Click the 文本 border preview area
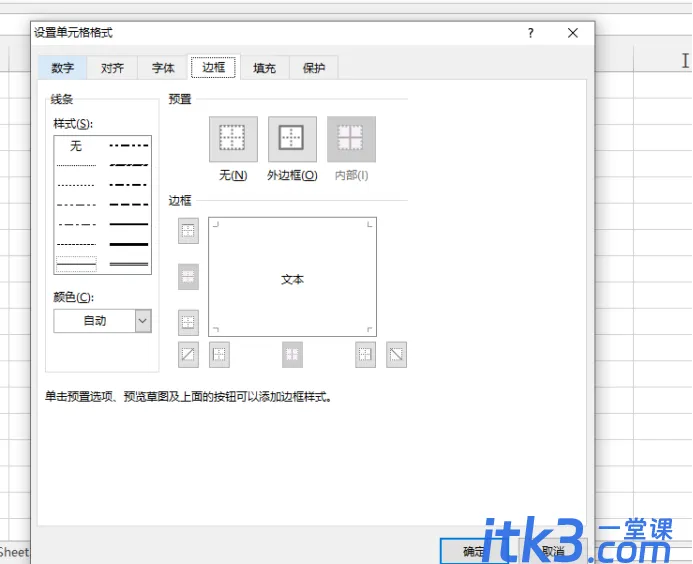Viewport: 693px width, 564px height. 293,277
